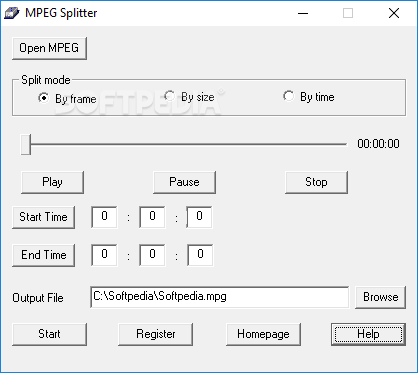418x373 pixels.
Task: Select the By frame split mode
Action: pyautogui.click(x=67, y=99)
